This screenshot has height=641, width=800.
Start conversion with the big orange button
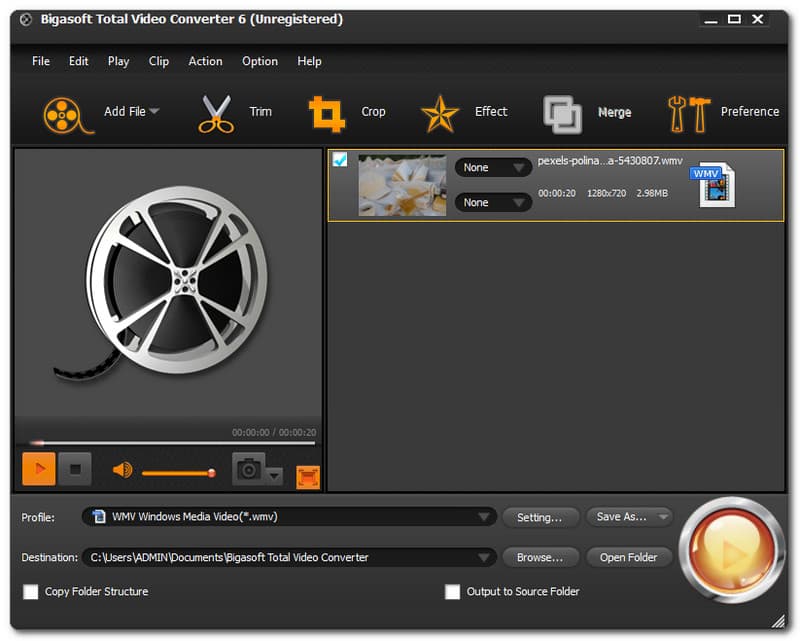click(732, 550)
